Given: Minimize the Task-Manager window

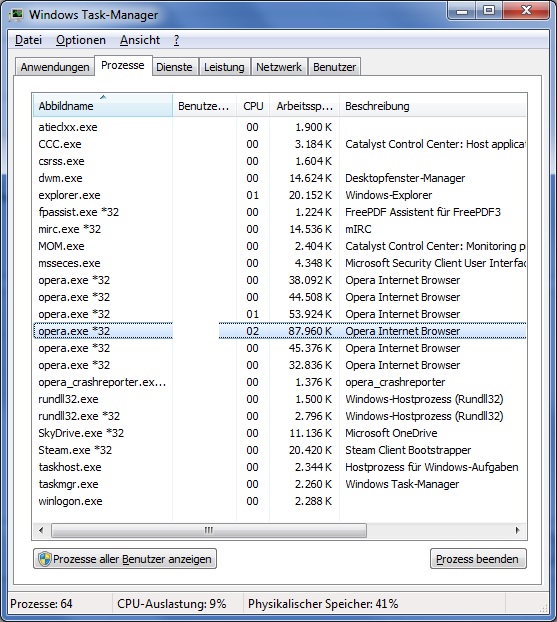Looking at the screenshot, I should click(x=462, y=11).
